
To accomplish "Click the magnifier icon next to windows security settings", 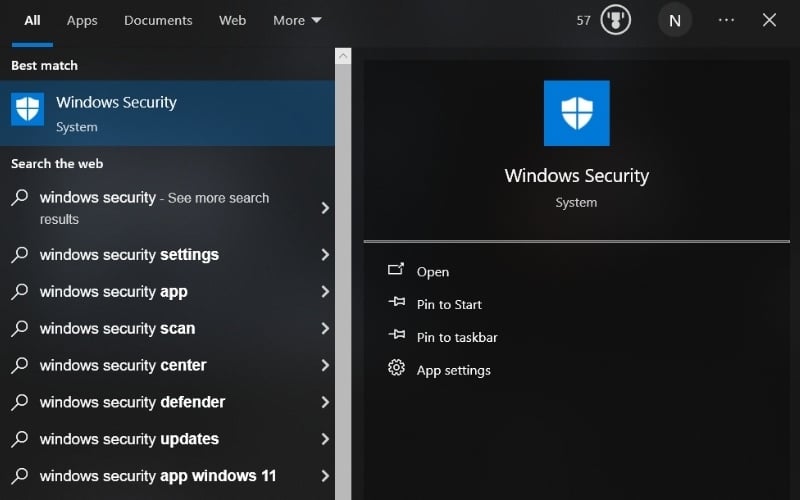I will click(19, 254).
